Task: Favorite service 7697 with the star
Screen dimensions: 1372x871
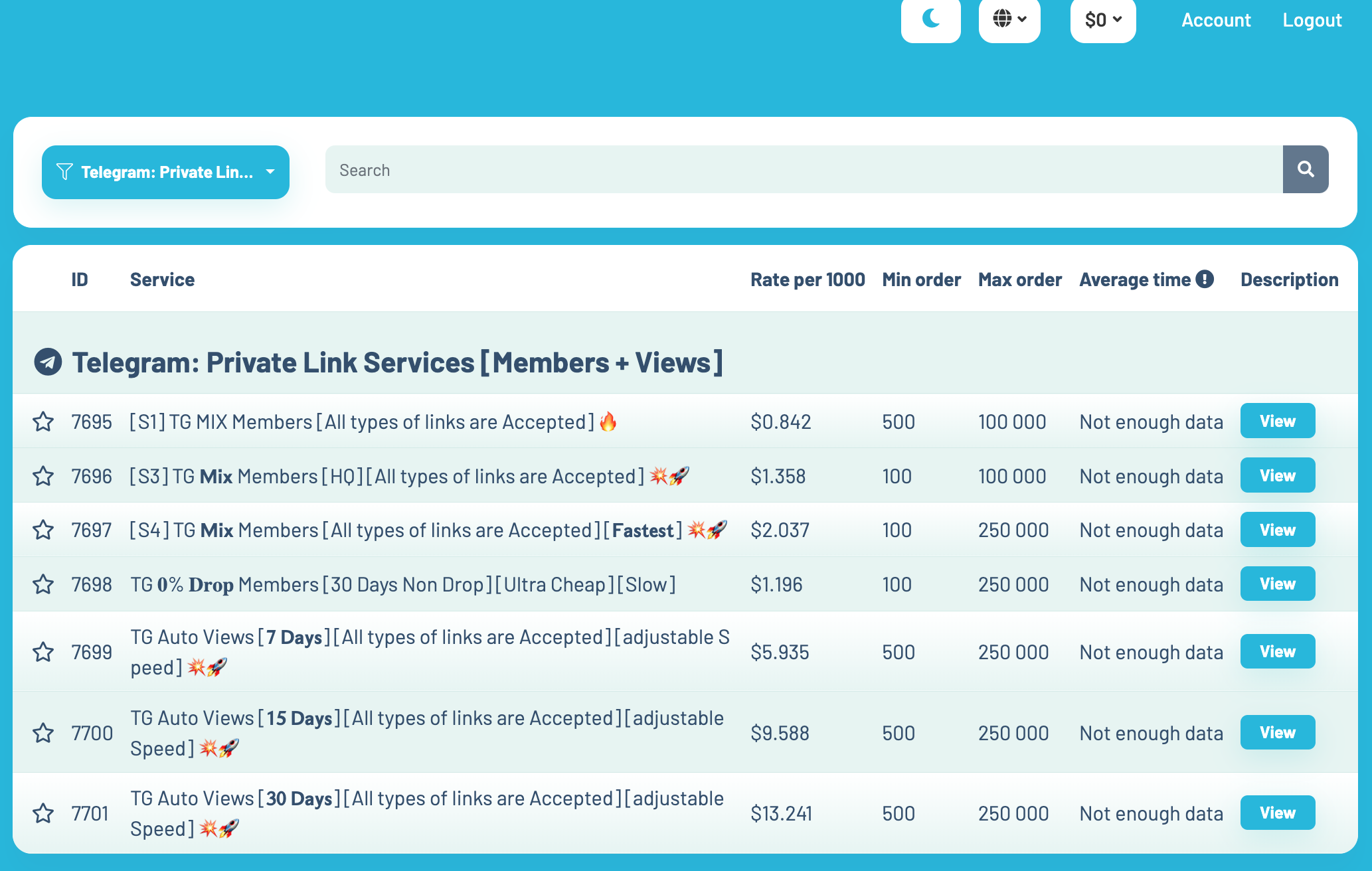Action: coord(43,530)
